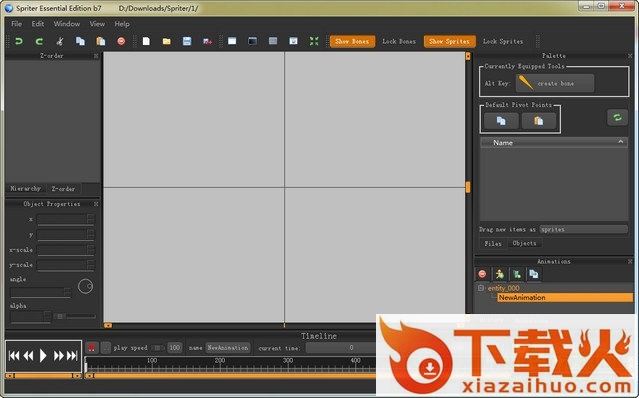Click the green fullscreen arrows icon
639x398 pixels.
point(314,41)
